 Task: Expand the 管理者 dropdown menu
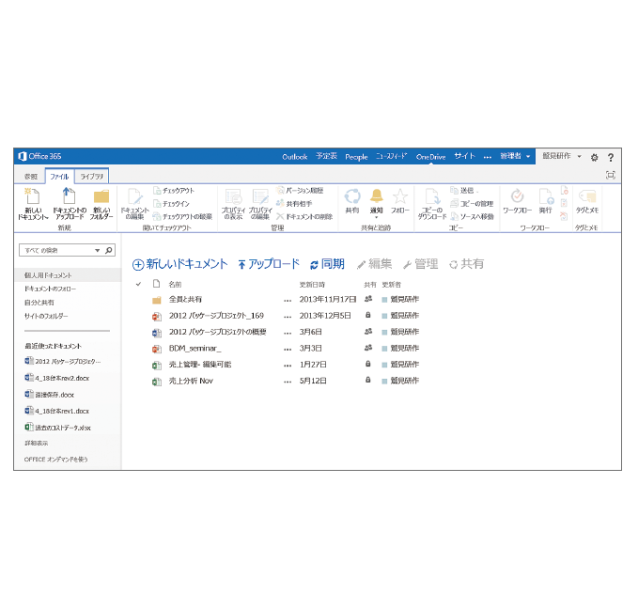point(516,156)
